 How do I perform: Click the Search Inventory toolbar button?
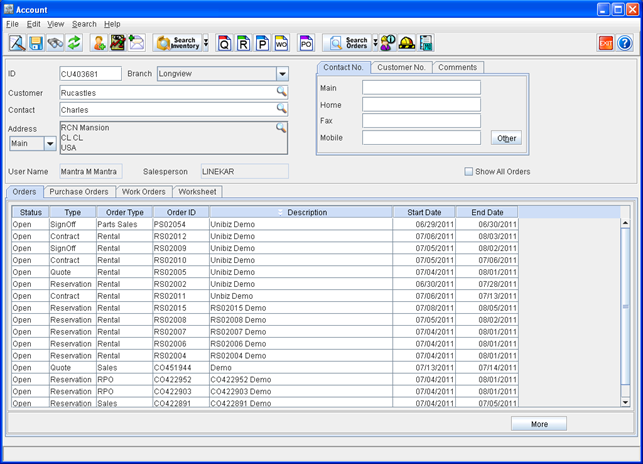pos(178,43)
